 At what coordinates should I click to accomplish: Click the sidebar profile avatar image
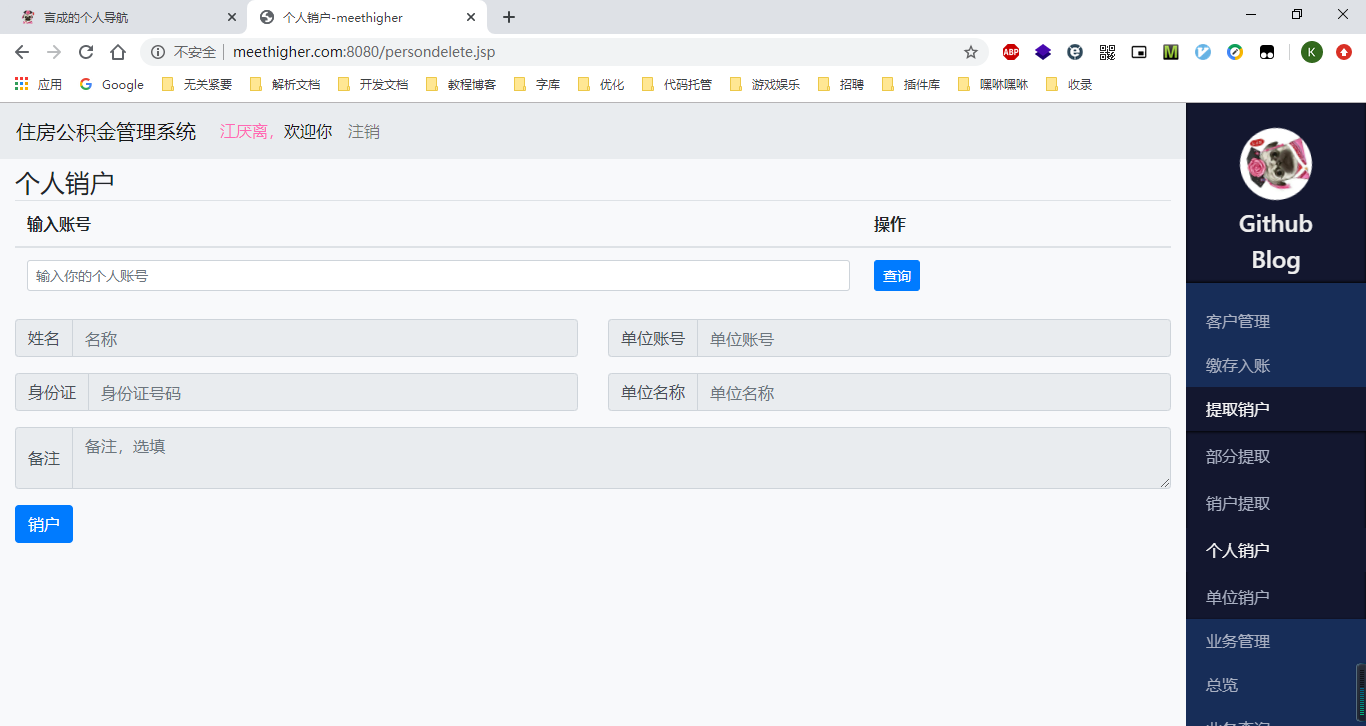coord(1276,164)
